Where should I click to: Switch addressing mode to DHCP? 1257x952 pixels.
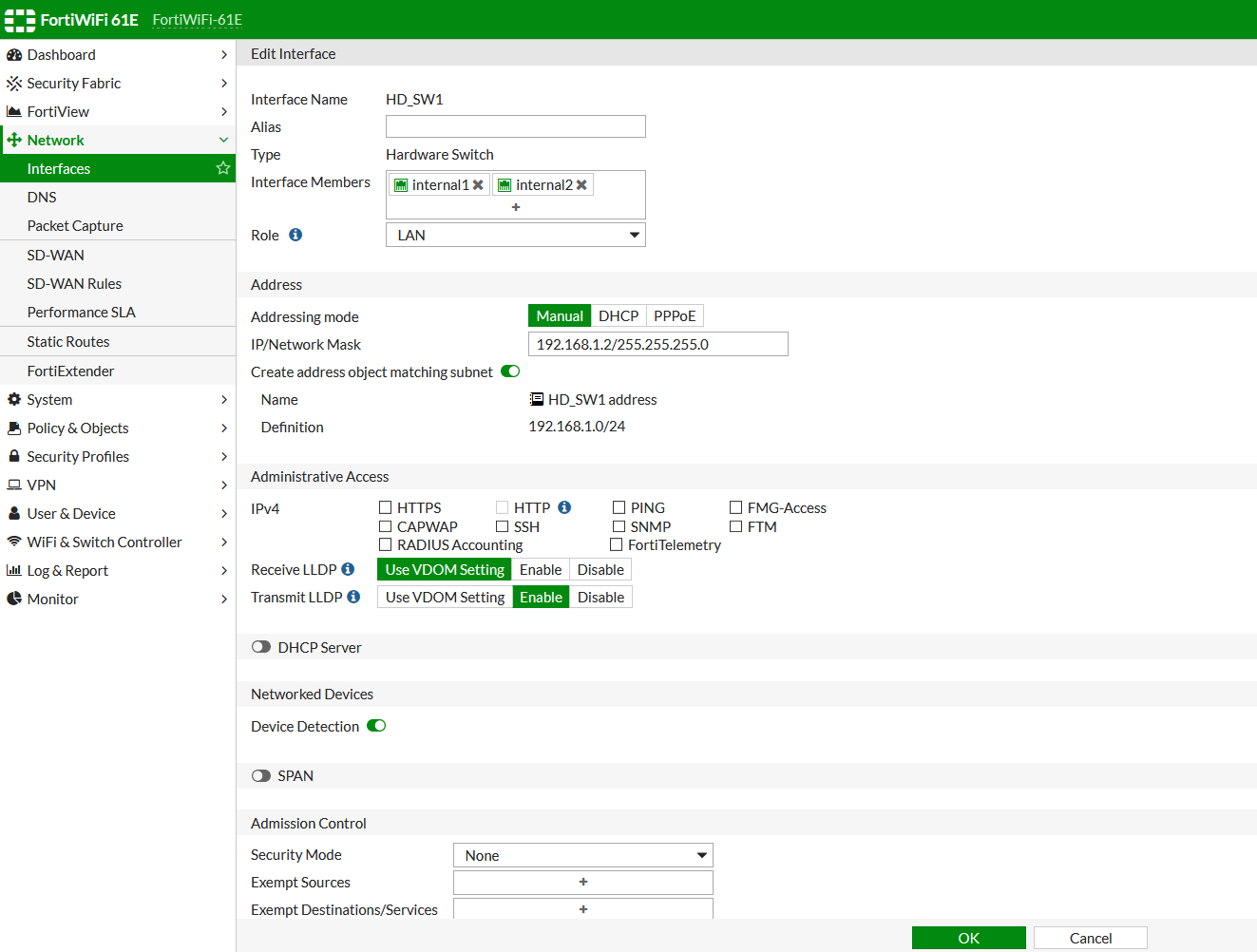point(619,315)
